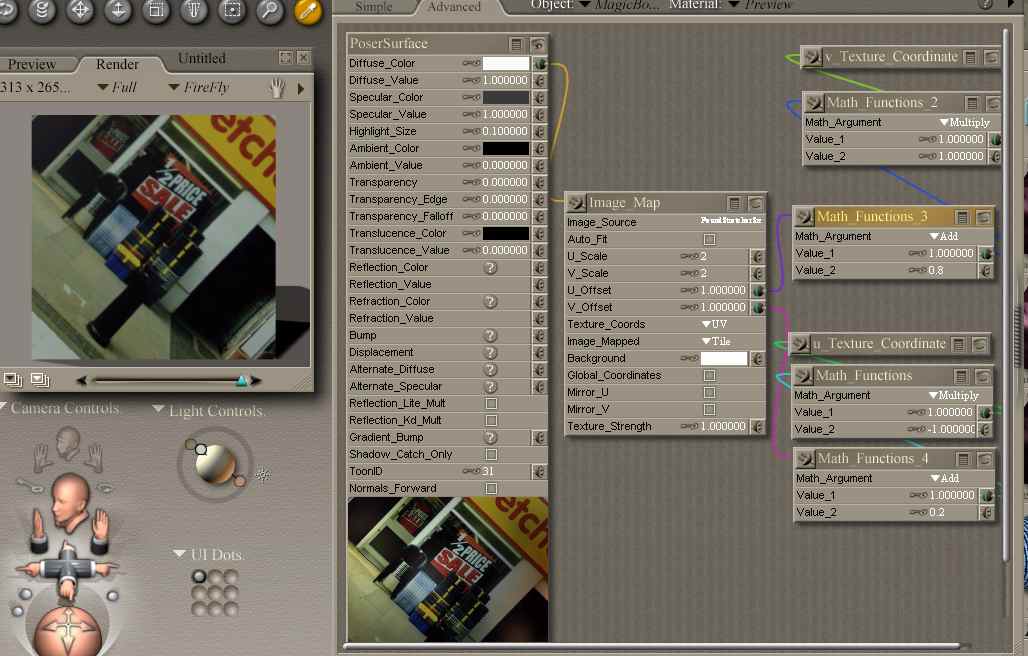Select the View Magnifier tool
This screenshot has width=1028, height=656.
(270, 11)
